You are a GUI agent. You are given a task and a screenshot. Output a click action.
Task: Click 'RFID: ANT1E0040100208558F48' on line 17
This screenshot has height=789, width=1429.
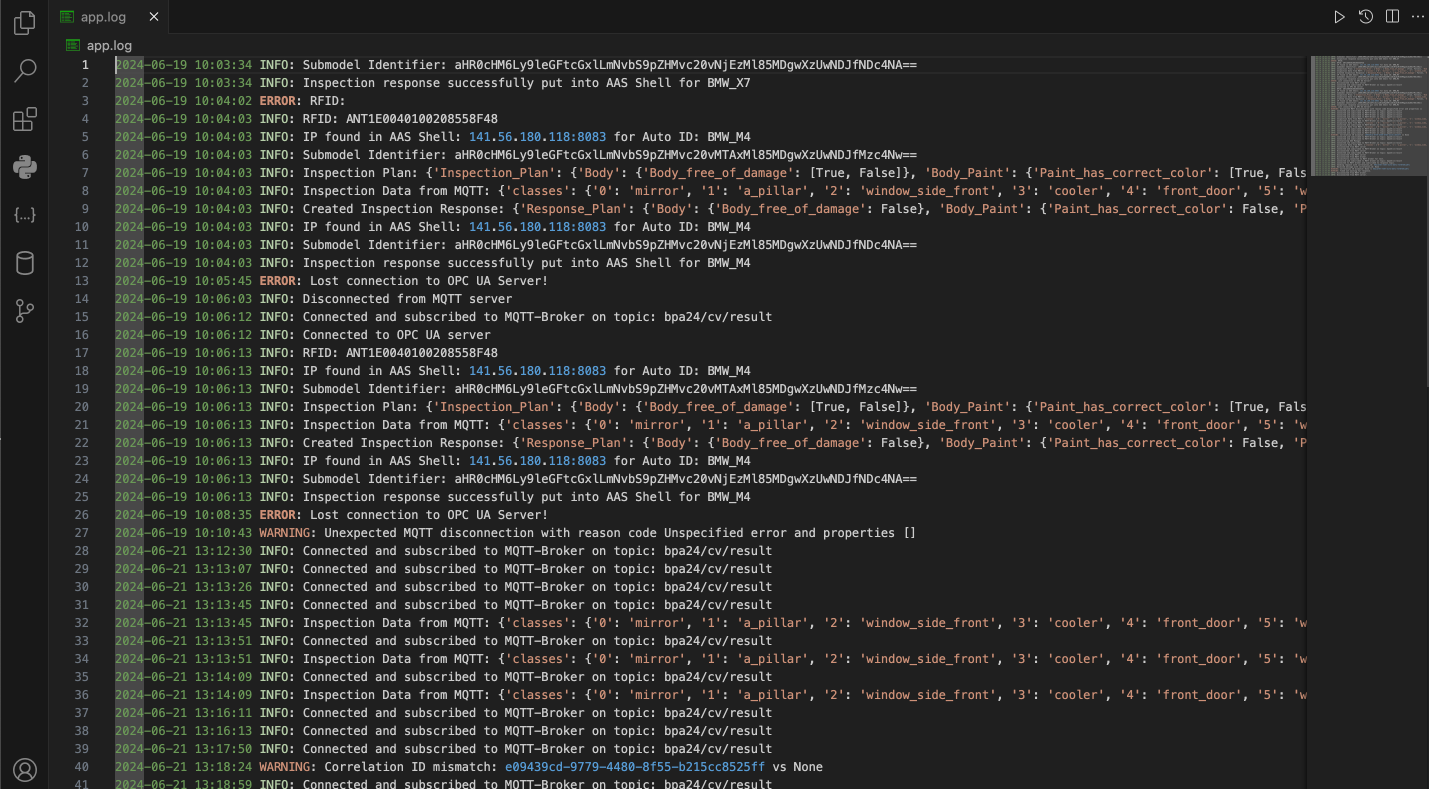[400, 353]
